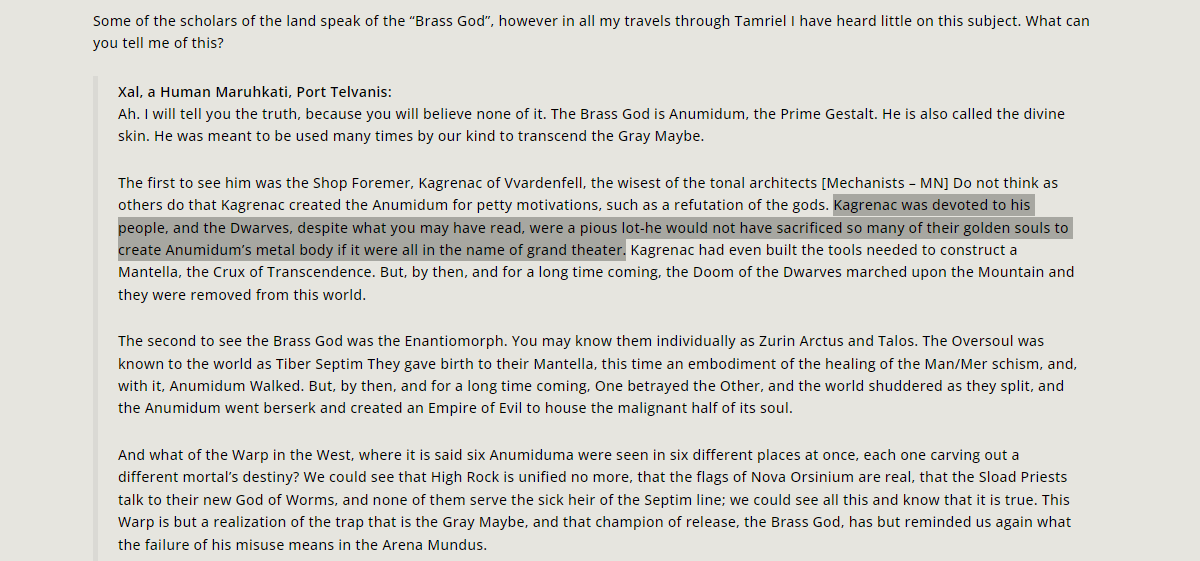
Task: Click the speaker heading 'Xal, a Human Maruhkati, Port Telvanis:'
Action: (x=255, y=91)
